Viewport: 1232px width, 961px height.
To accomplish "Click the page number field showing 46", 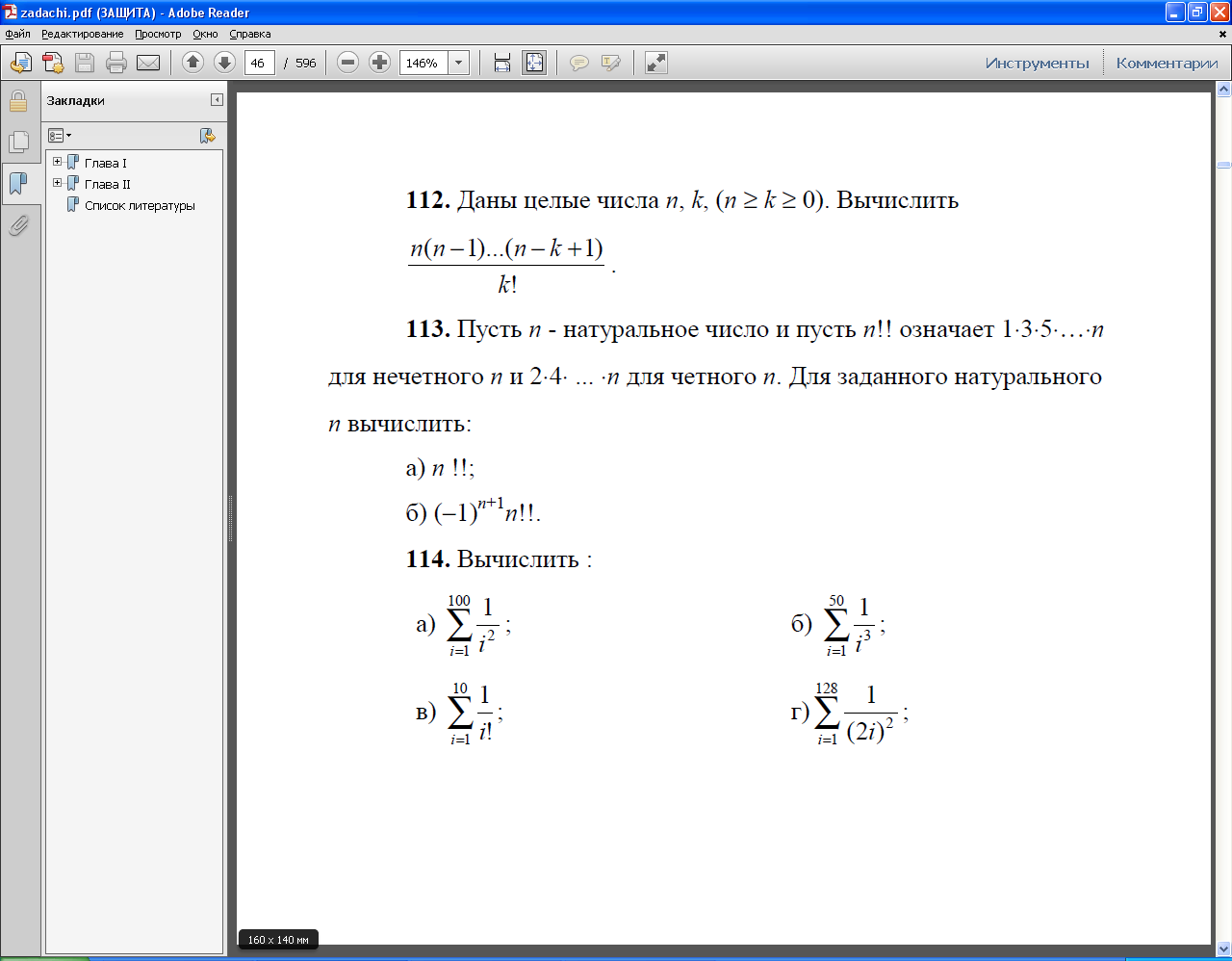I will click(259, 63).
